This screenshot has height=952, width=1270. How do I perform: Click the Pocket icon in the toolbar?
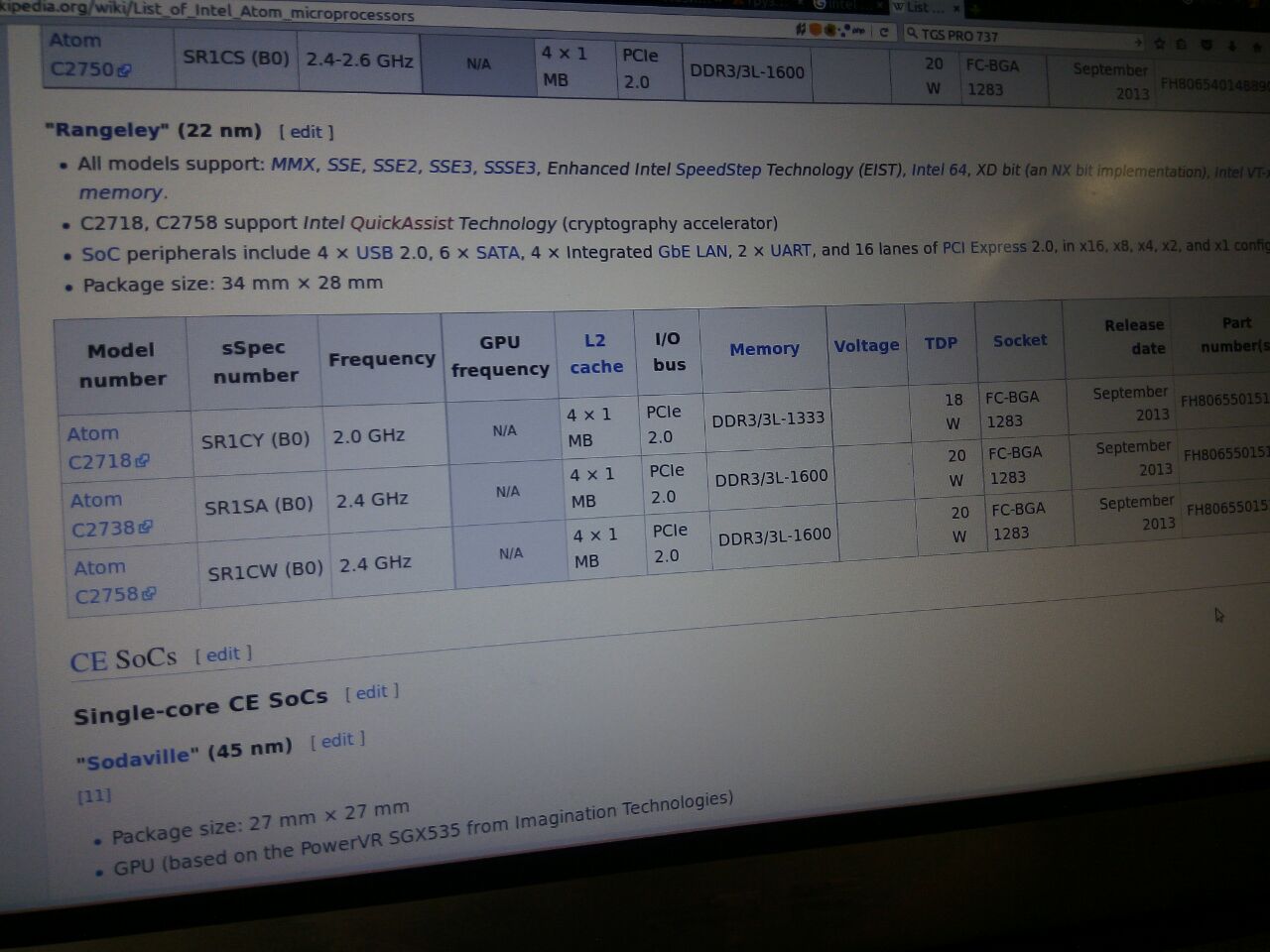coord(1206,45)
